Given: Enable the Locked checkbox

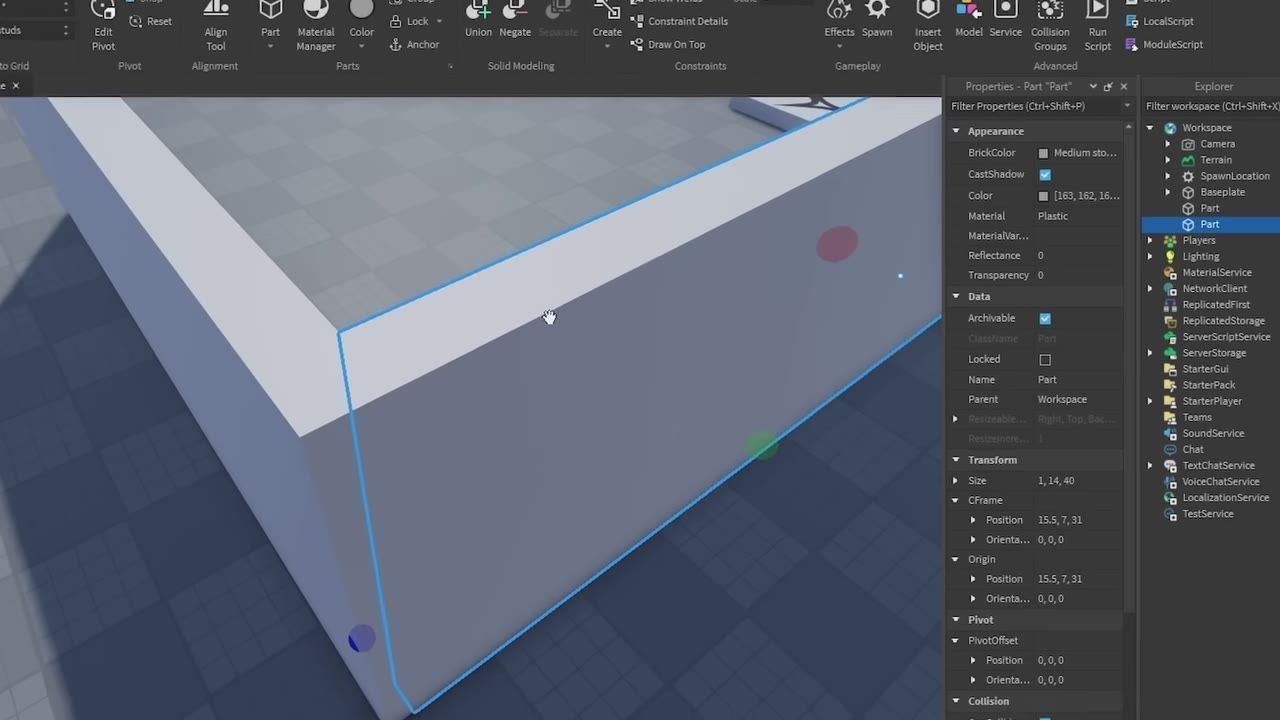Looking at the screenshot, I should [1045, 359].
